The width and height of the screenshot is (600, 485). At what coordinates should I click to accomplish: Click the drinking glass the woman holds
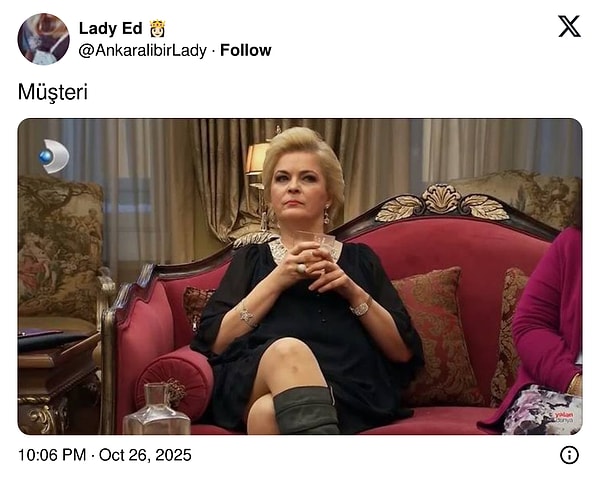coord(316,247)
